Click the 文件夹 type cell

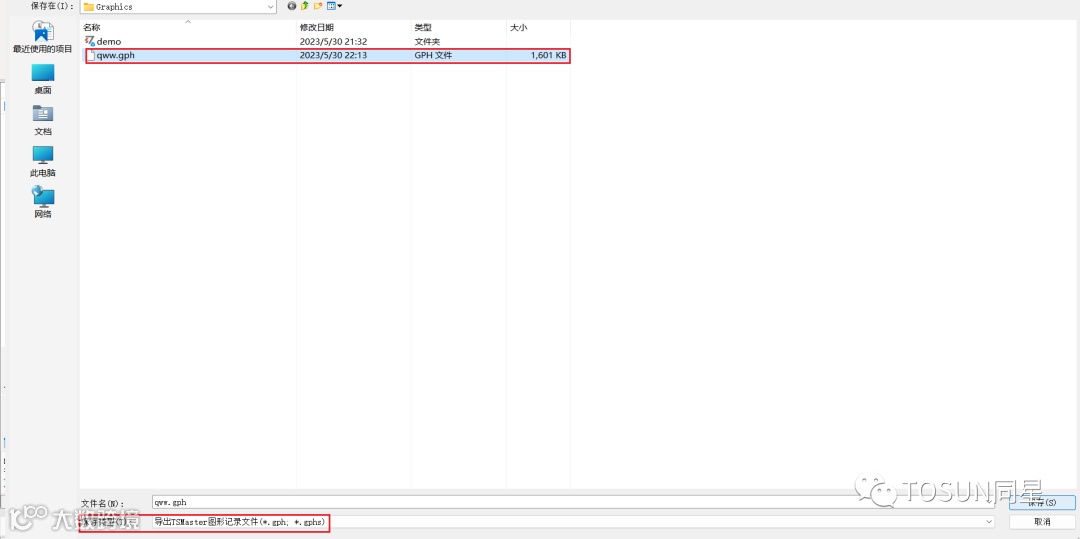(427, 41)
